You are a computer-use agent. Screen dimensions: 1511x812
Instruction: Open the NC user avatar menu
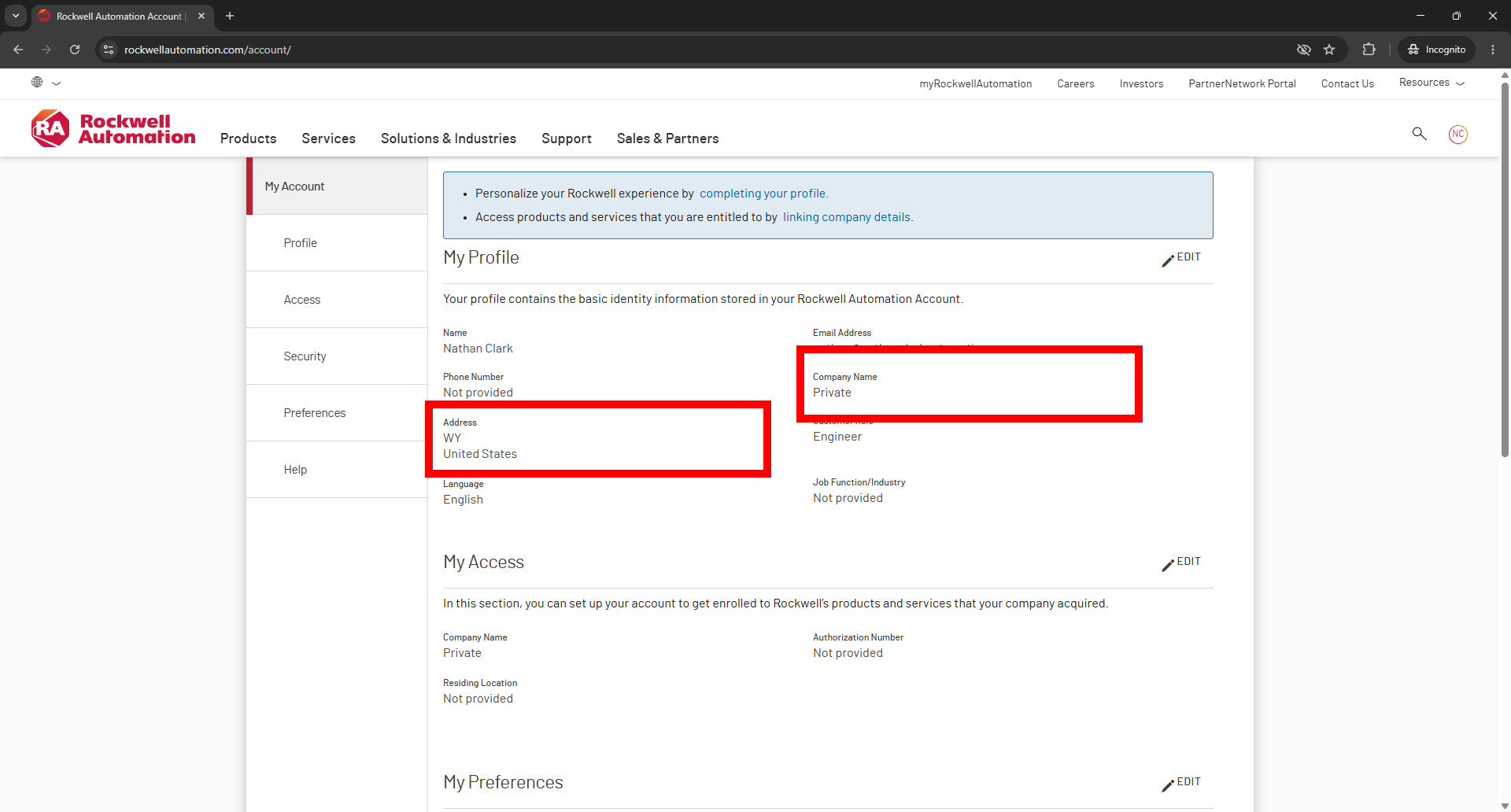[1458, 134]
